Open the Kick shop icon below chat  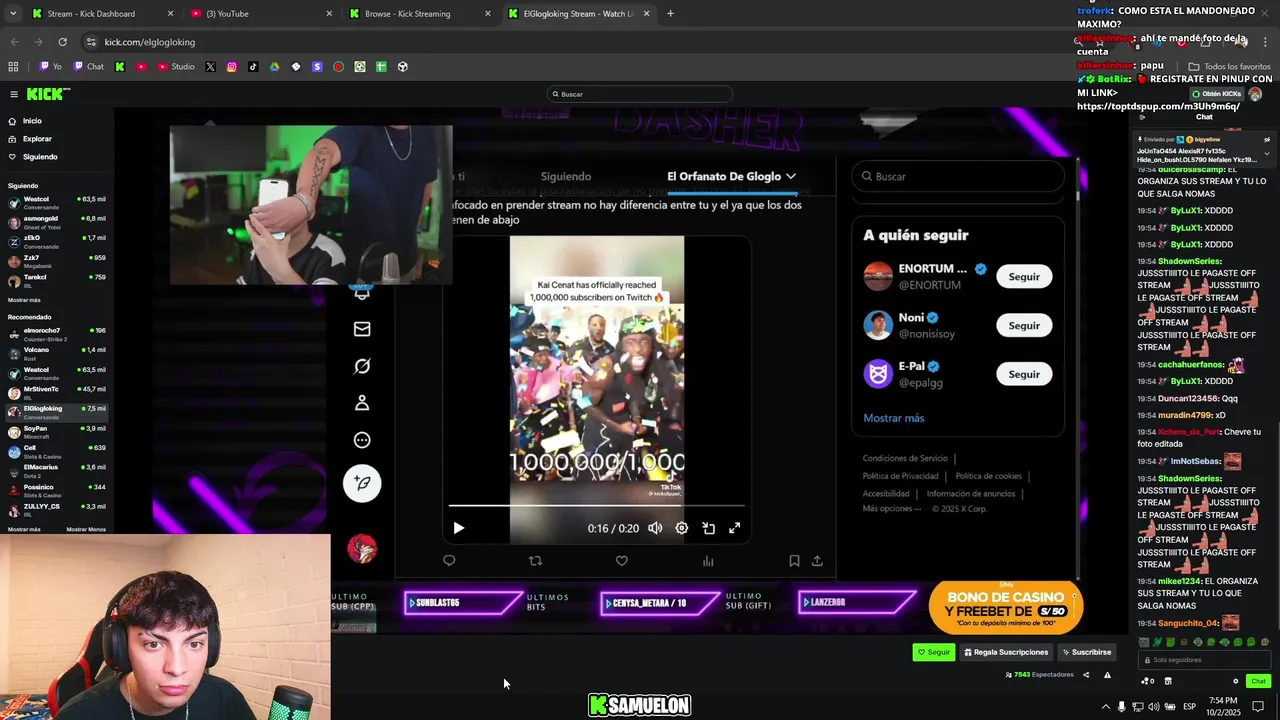(x=1167, y=681)
